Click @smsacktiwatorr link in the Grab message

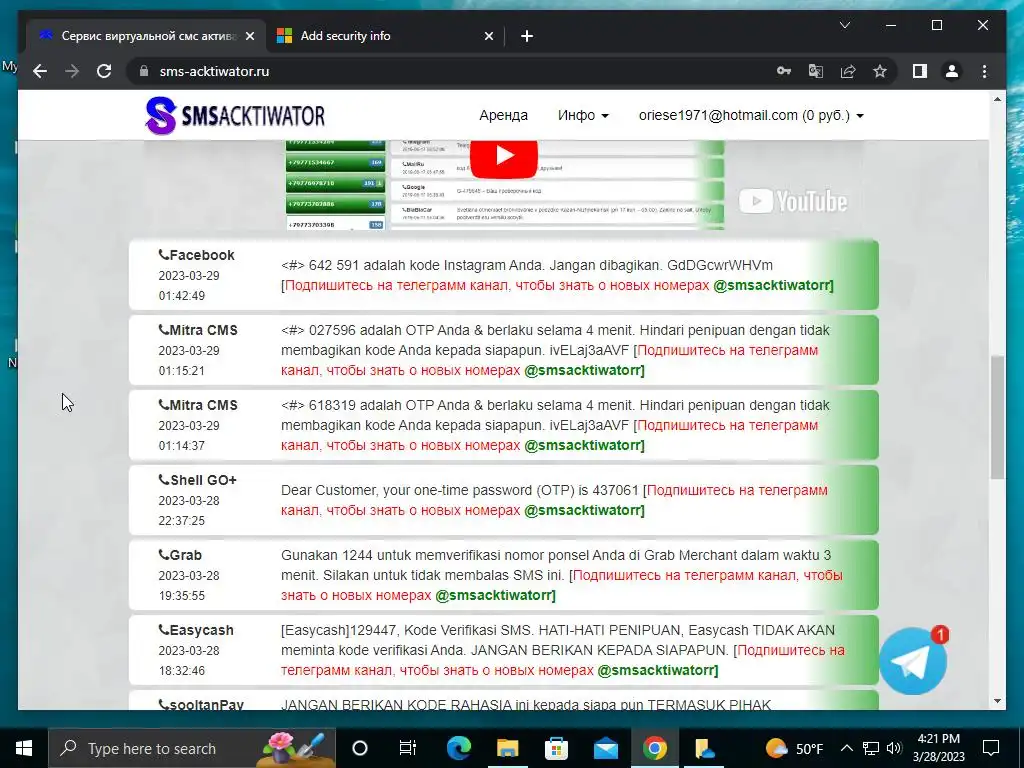pos(495,595)
